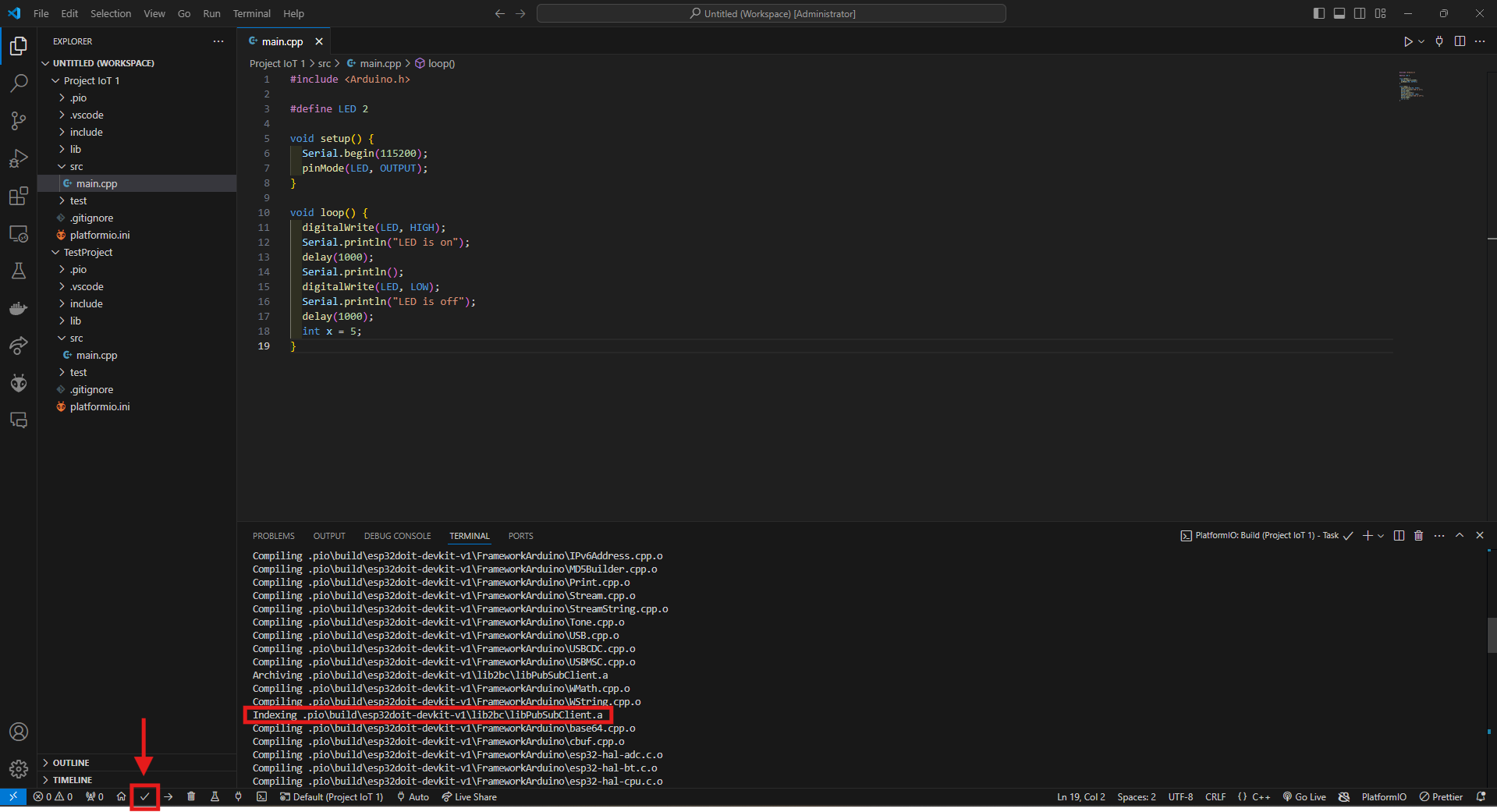Screen dimensions: 1497x812
Task: Open the Terminal menu
Action: [251, 13]
